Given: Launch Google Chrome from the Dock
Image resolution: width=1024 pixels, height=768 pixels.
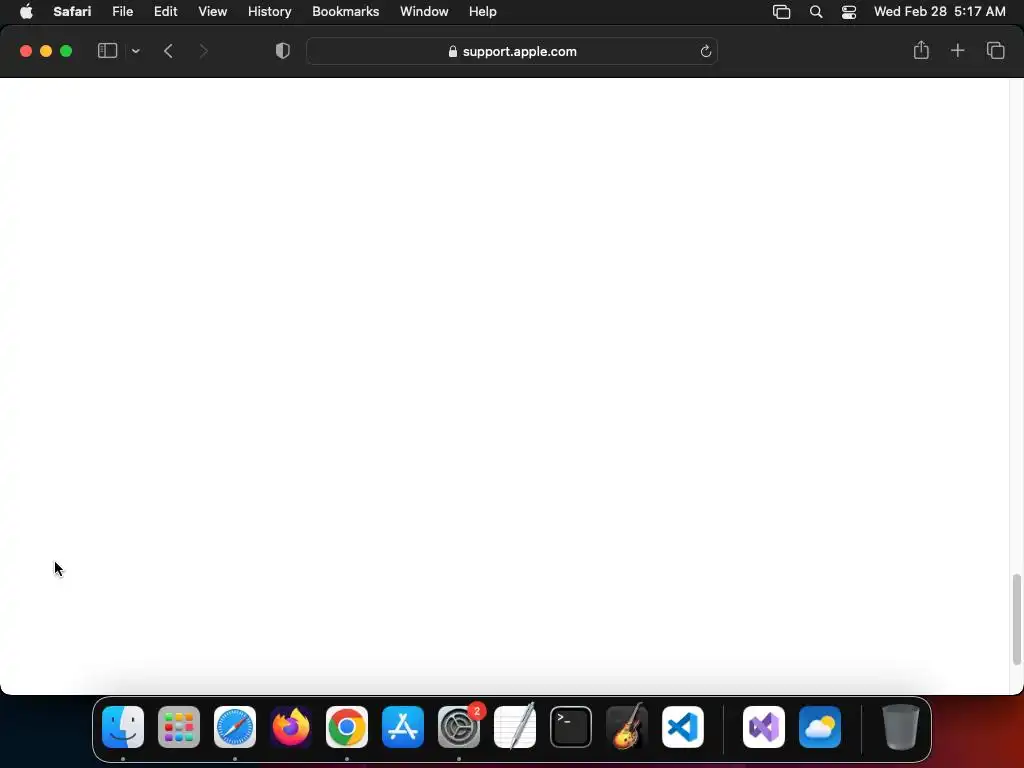Looking at the screenshot, I should pos(347,727).
